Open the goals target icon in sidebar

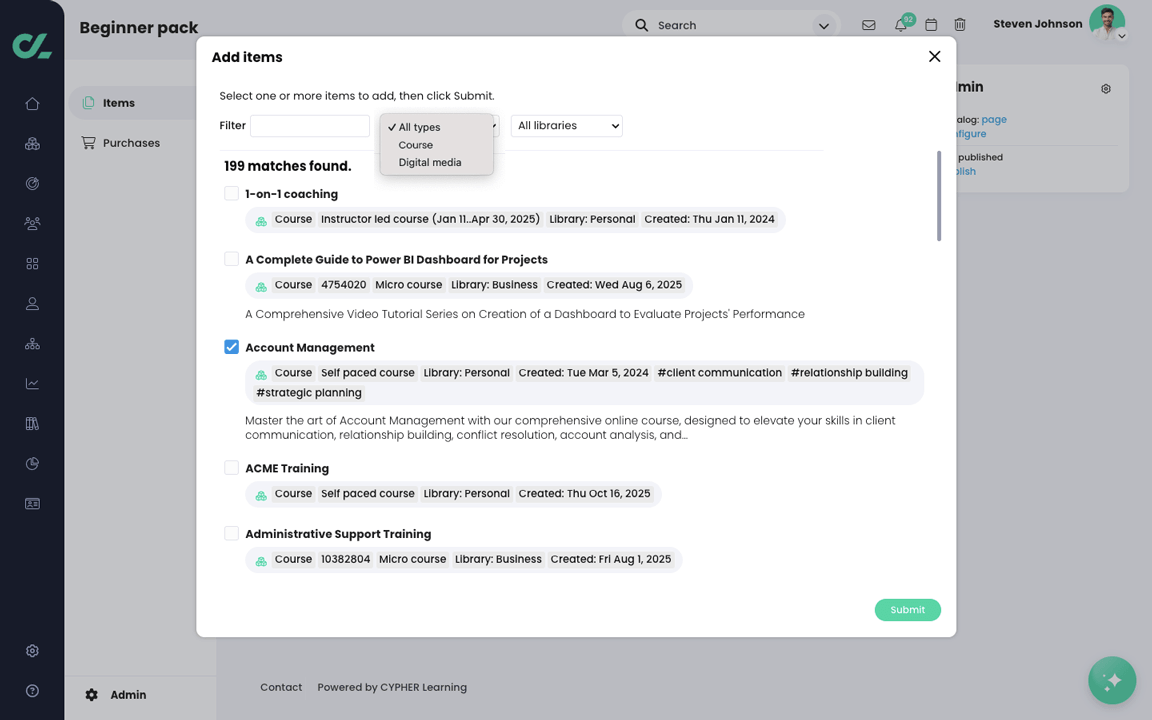click(32, 184)
